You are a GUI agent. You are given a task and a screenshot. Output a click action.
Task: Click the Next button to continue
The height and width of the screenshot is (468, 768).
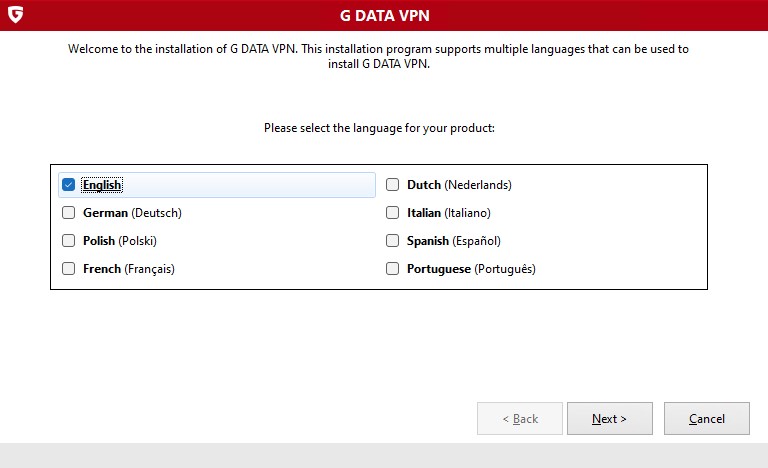[x=610, y=419]
